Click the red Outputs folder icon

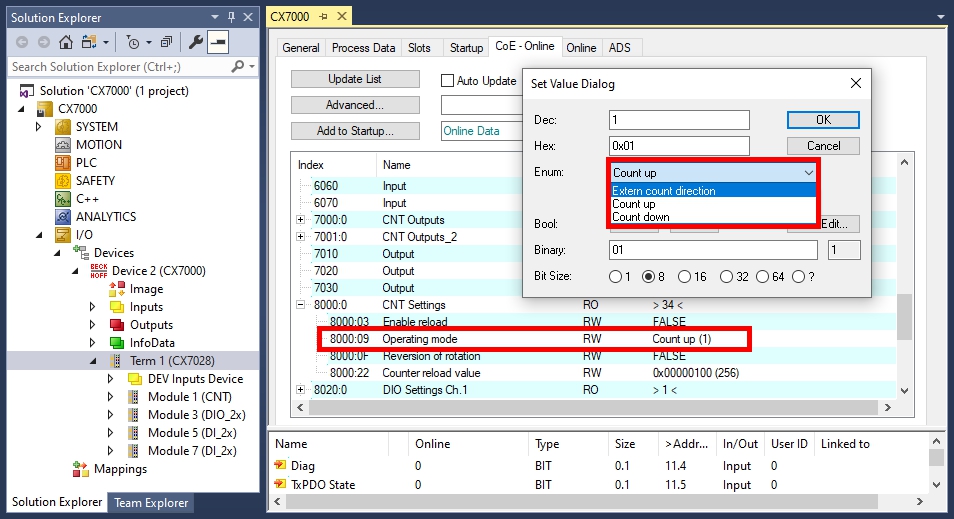[x=117, y=325]
